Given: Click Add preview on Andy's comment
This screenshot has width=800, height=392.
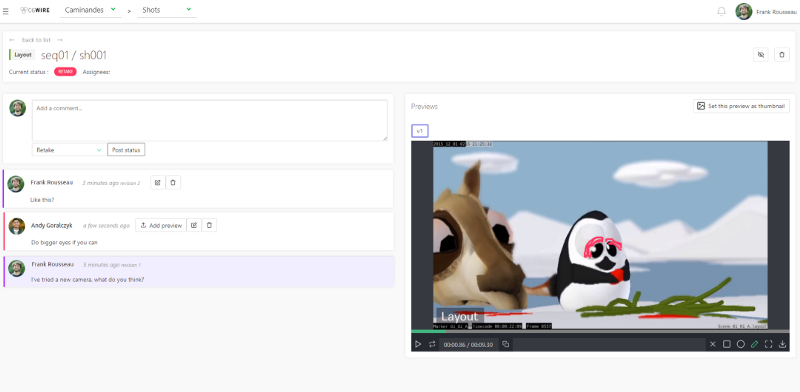Looking at the screenshot, I should coord(161,225).
